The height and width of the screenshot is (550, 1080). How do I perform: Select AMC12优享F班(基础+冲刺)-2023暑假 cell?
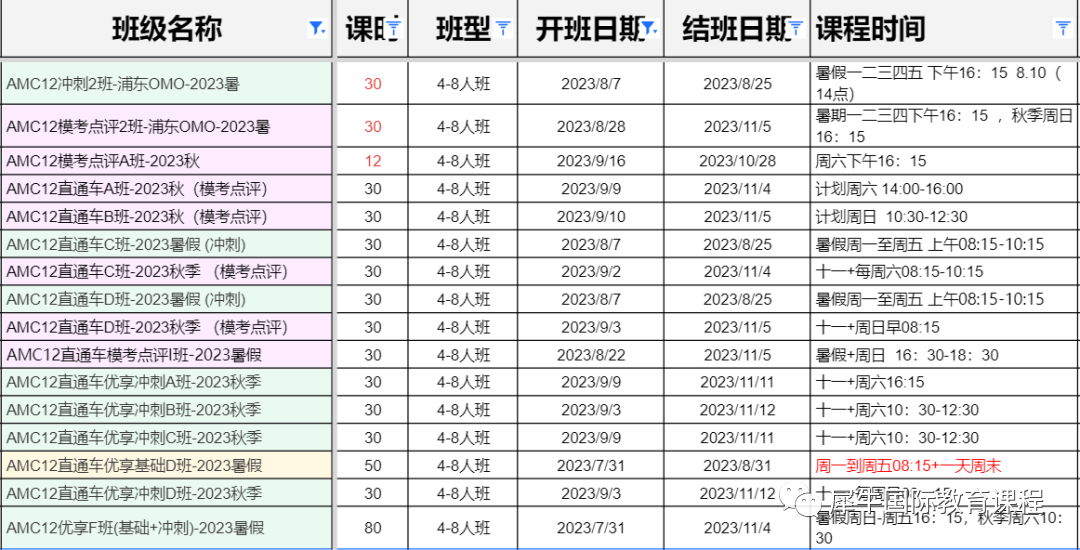[167, 528]
